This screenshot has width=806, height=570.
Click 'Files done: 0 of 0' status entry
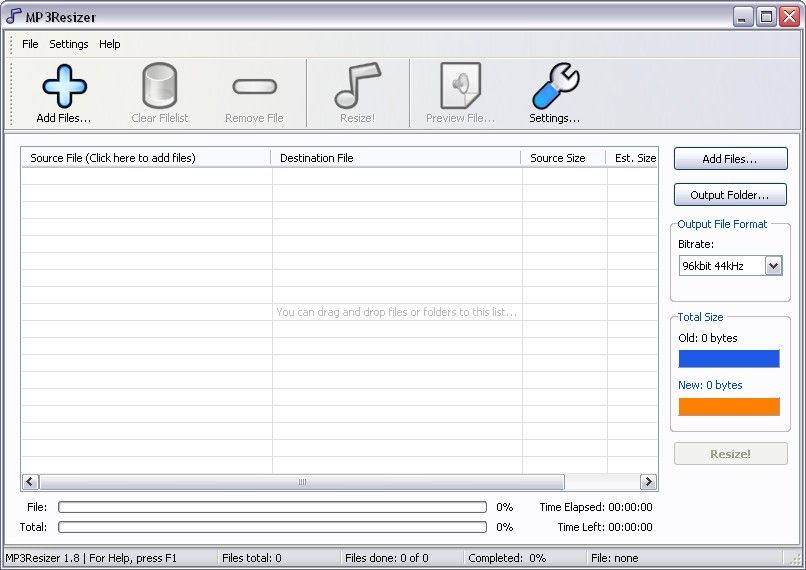(387, 558)
